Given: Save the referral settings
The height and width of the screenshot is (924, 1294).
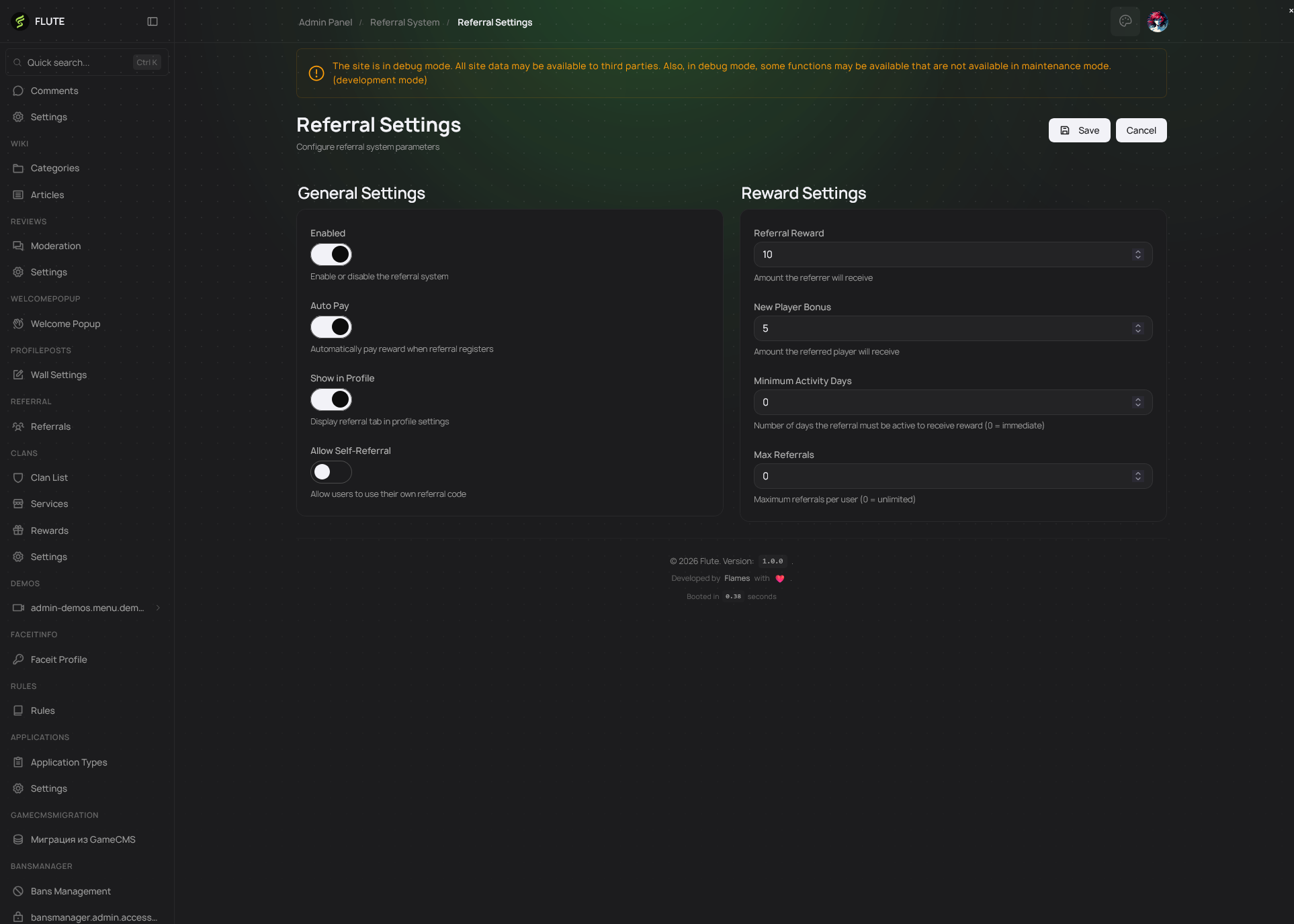Looking at the screenshot, I should point(1079,130).
